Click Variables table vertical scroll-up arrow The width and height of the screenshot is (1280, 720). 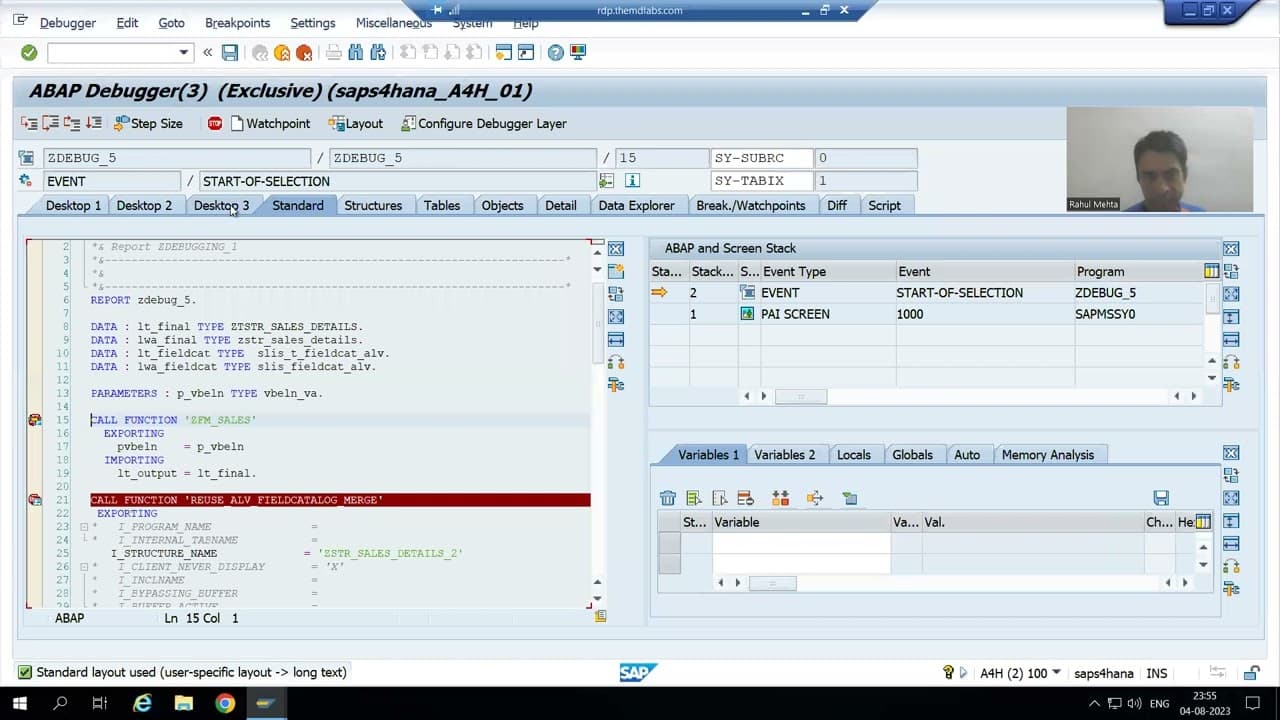tap(1203, 547)
